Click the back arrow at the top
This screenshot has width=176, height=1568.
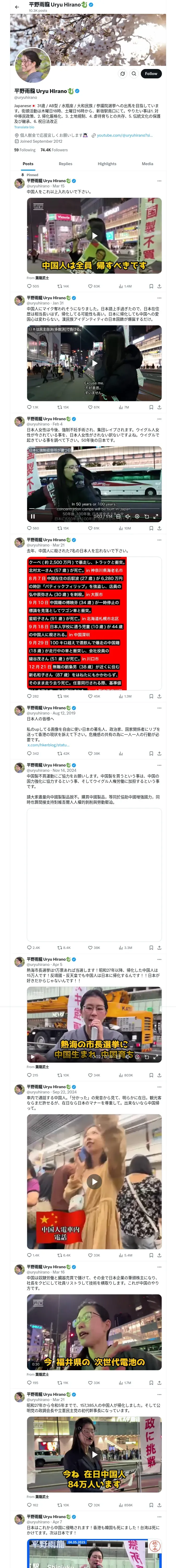click(17, 7)
